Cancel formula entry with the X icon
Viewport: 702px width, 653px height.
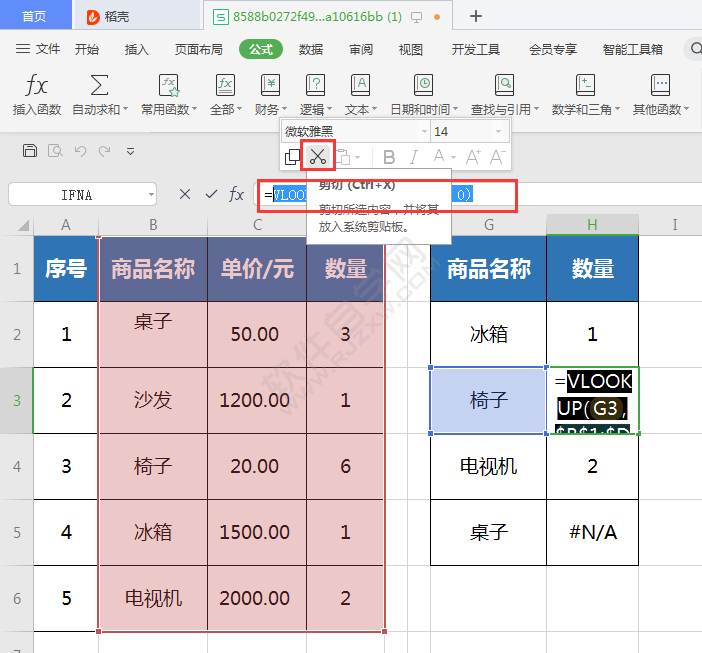[x=184, y=194]
